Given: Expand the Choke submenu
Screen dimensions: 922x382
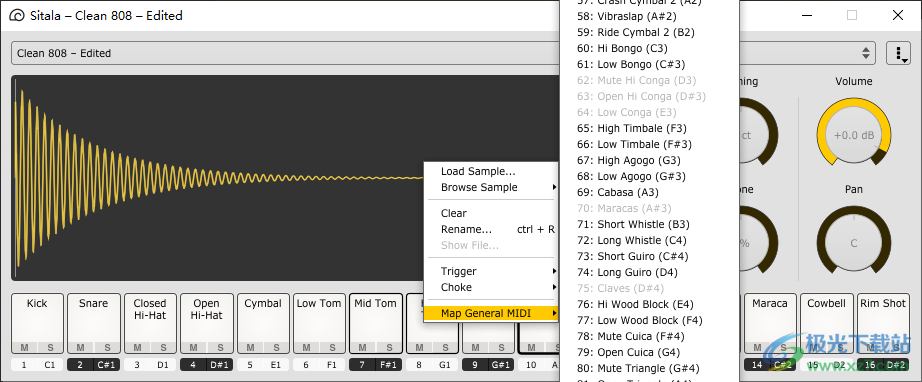Looking at the screenshot, I should 491,287.
